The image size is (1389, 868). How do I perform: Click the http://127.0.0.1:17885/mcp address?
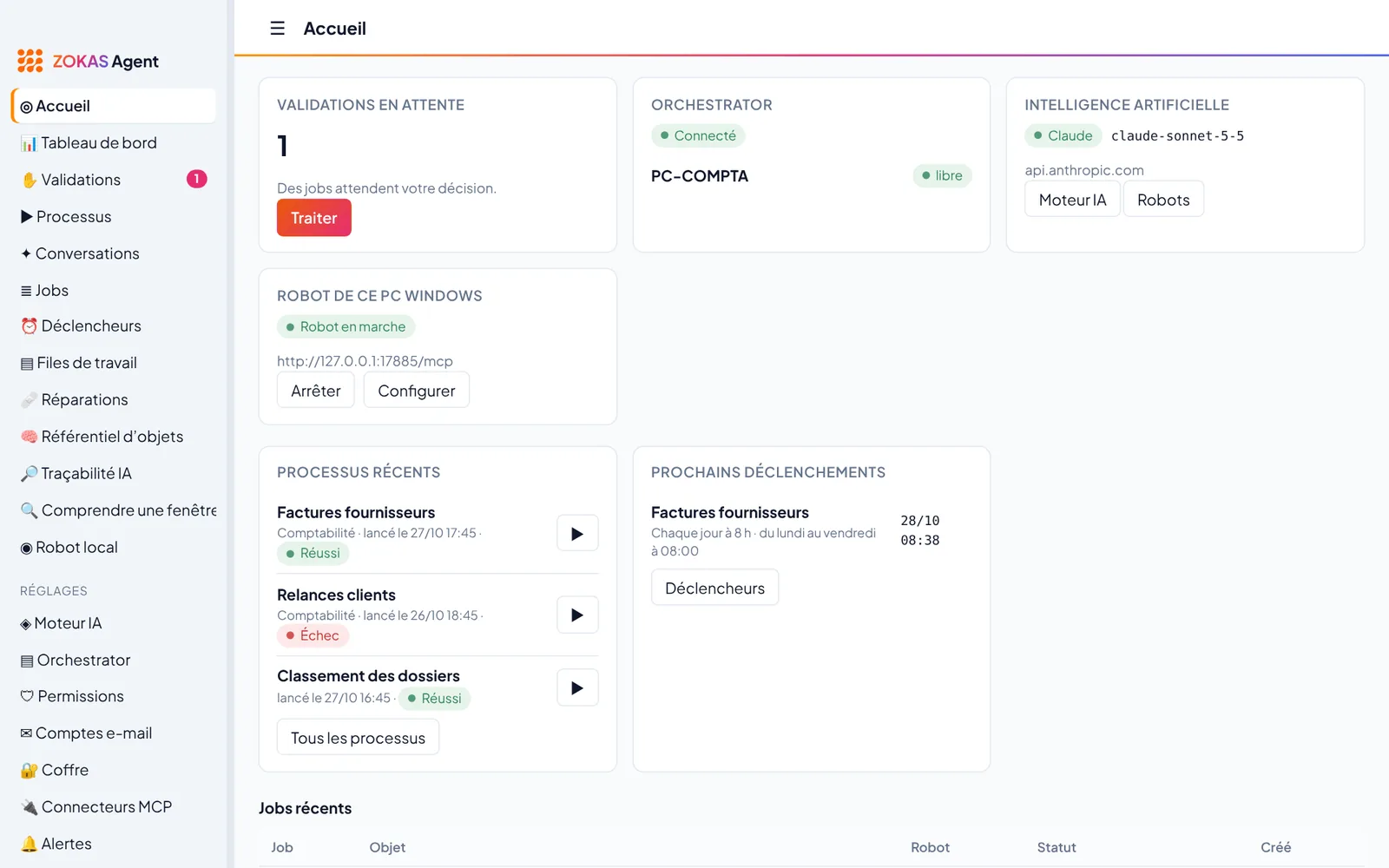point(365,361)
